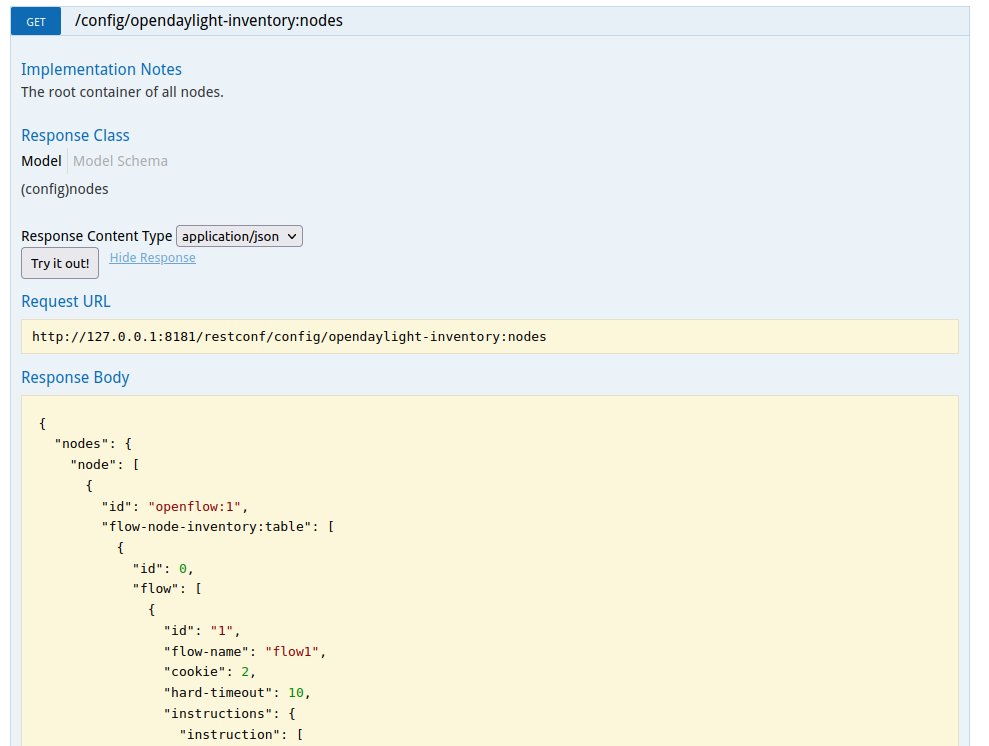
Task: Collapse the /config/opendaylight-inventory:nodes operation path
Action: pyautogui.click(x=209, y=20)
